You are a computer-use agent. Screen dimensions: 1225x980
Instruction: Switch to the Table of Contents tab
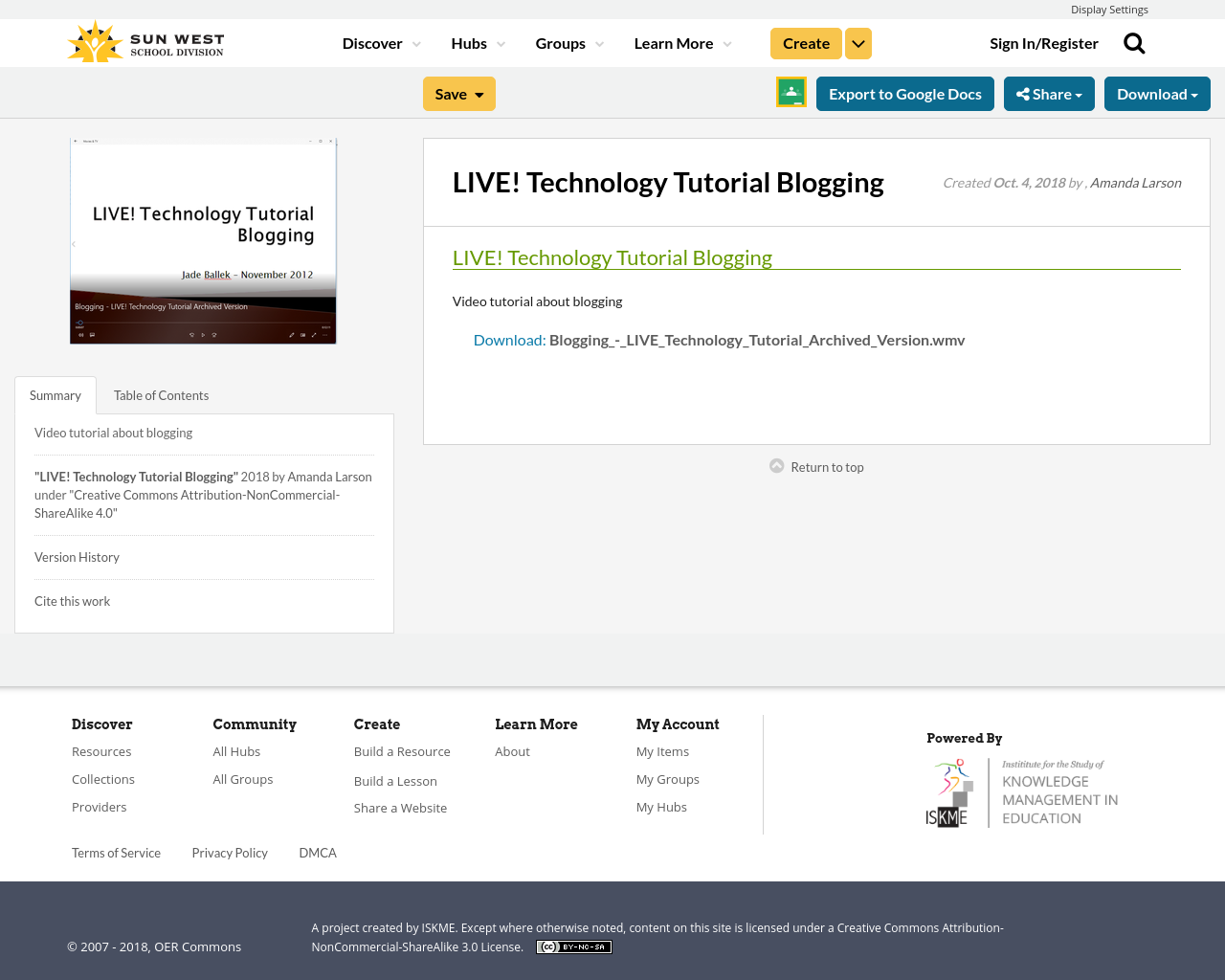click(161, 395)
